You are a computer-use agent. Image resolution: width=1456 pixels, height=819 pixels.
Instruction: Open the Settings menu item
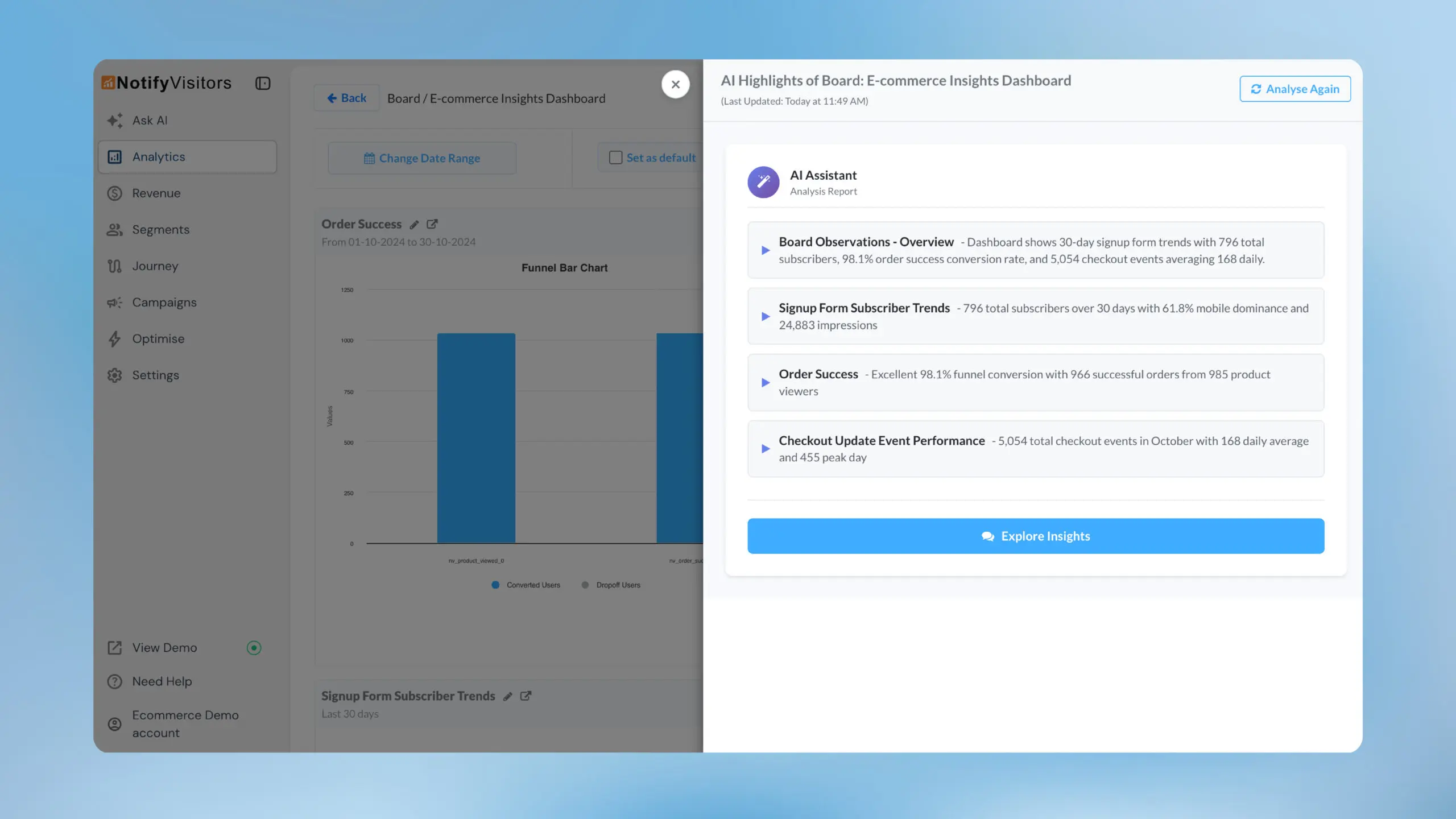point(155,375)
